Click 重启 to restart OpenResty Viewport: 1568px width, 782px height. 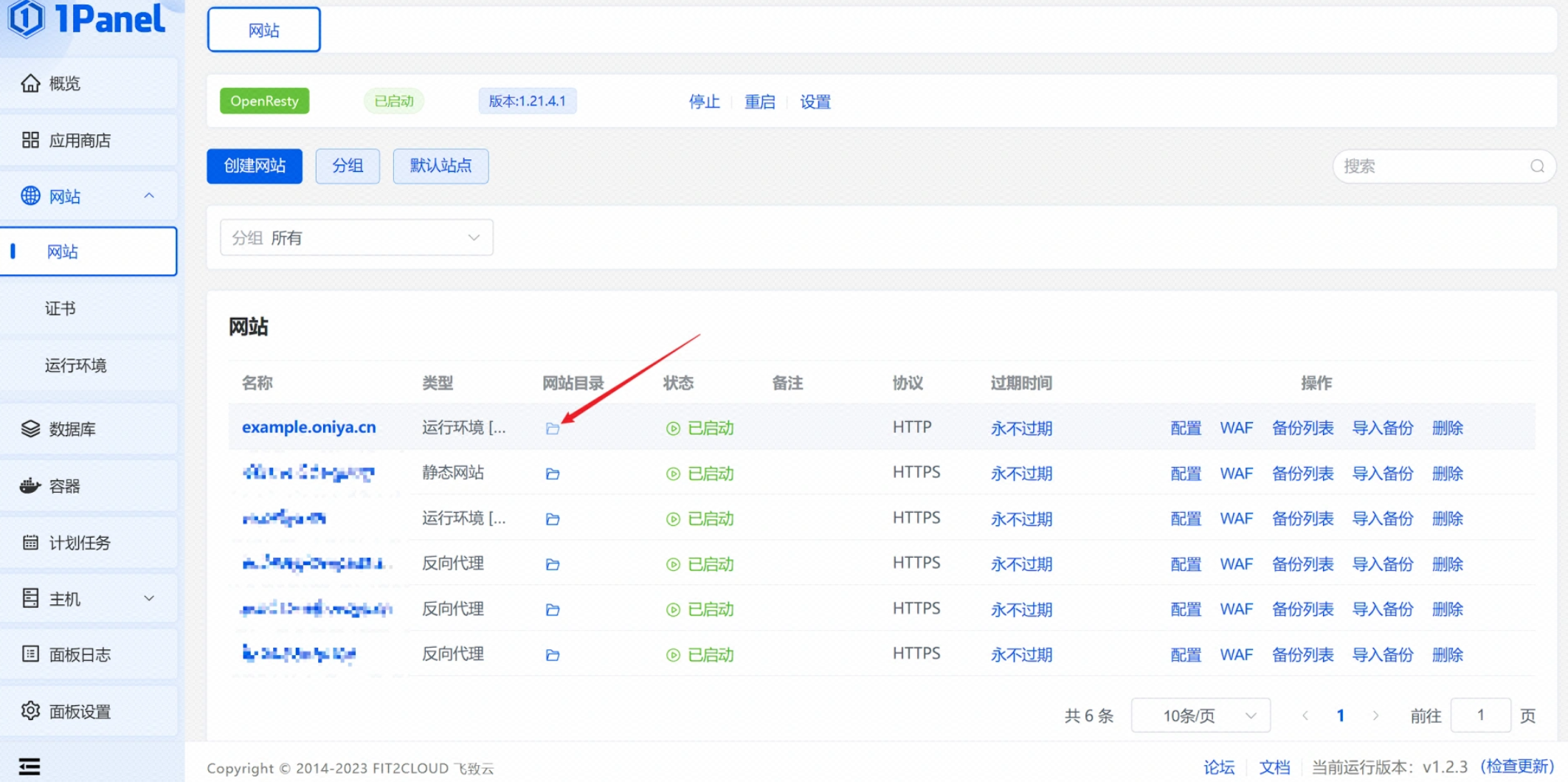click(x=759, y=102)
